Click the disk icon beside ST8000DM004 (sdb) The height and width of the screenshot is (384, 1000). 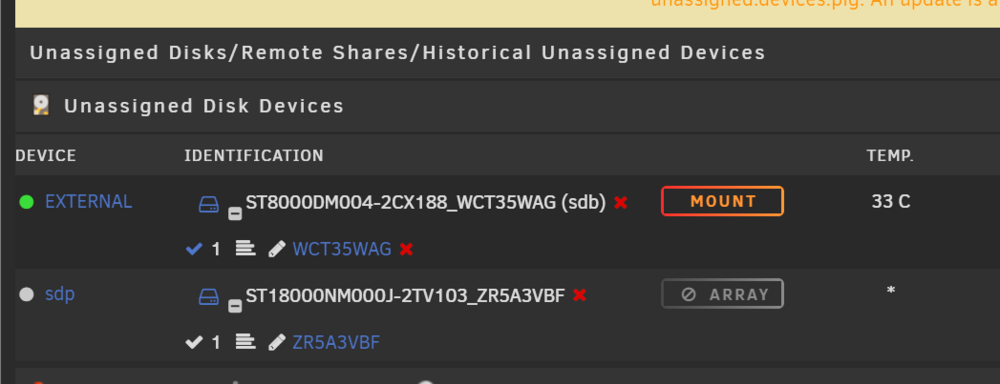(209, 205)
